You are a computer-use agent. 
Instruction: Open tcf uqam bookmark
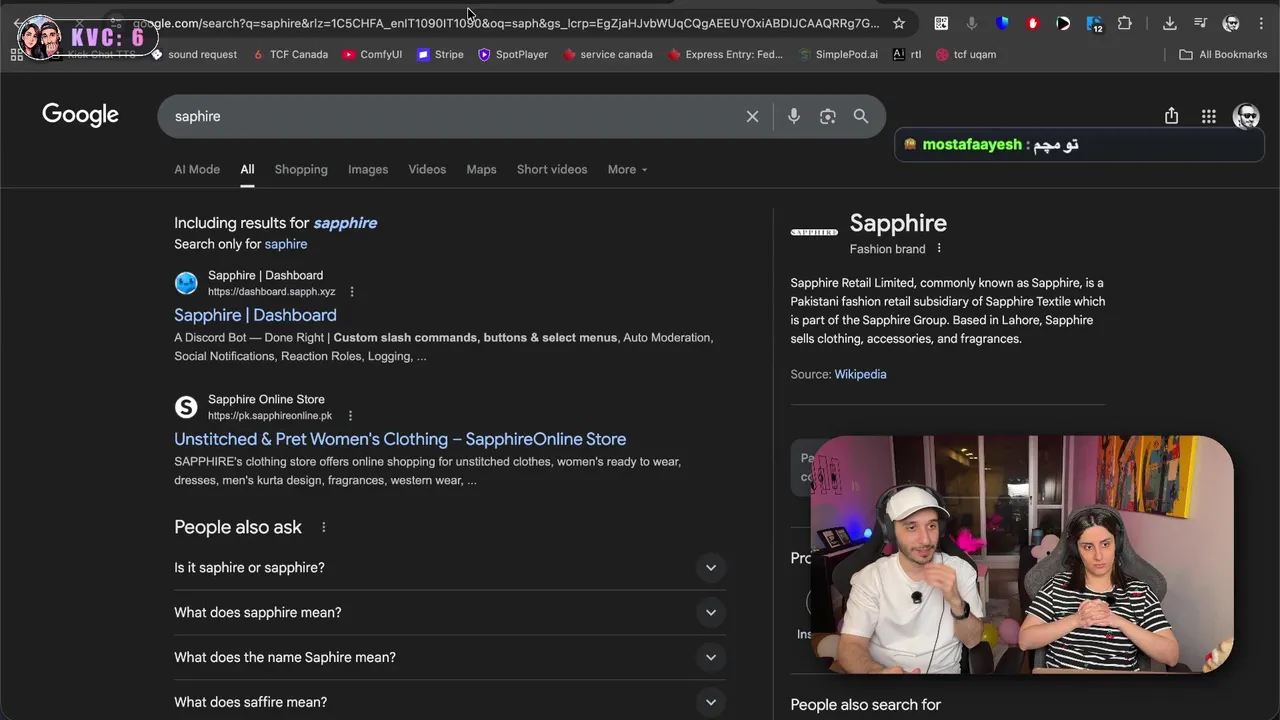pyautogui.click(x=966, y=54)
